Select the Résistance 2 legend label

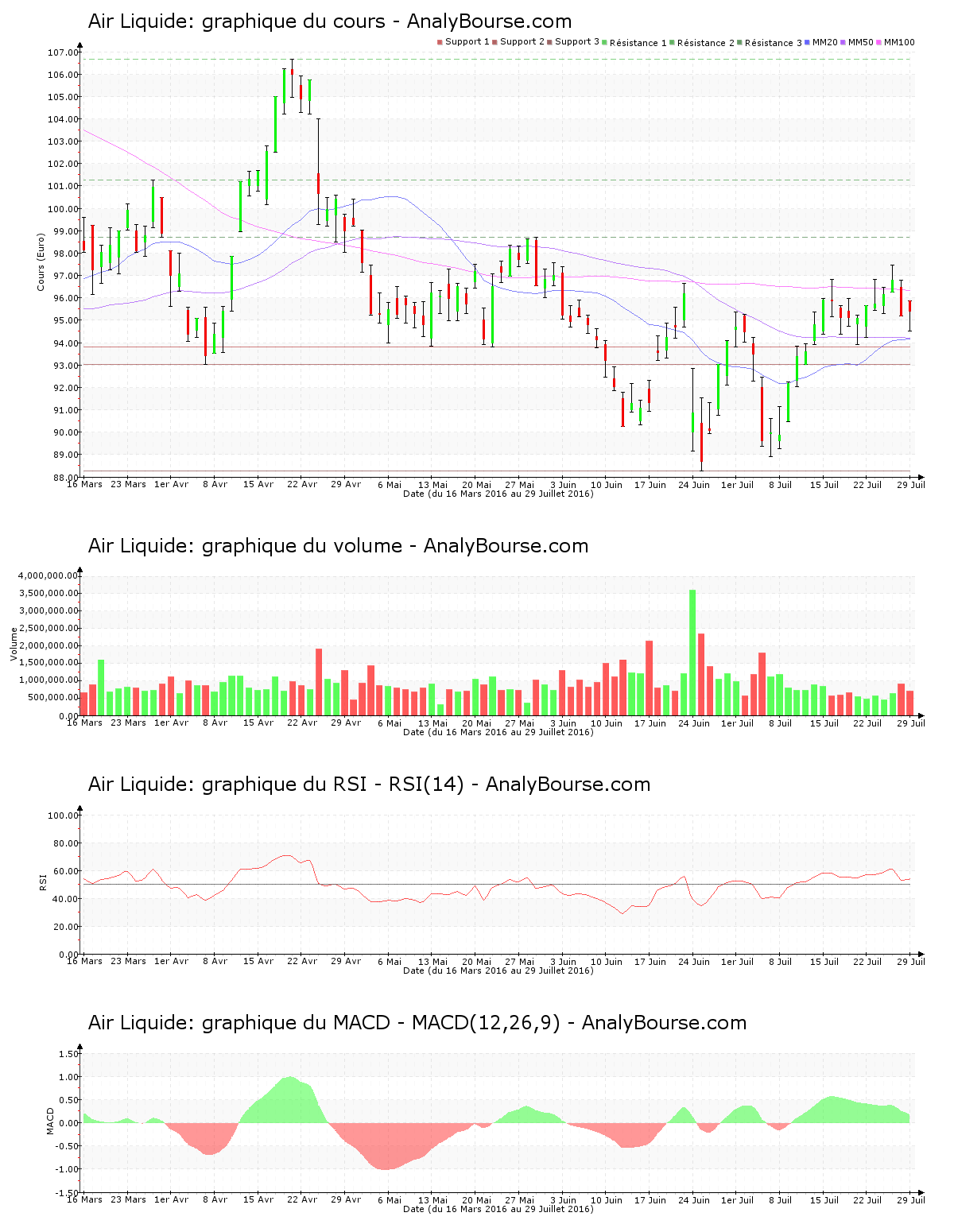[x=706, y=43]
